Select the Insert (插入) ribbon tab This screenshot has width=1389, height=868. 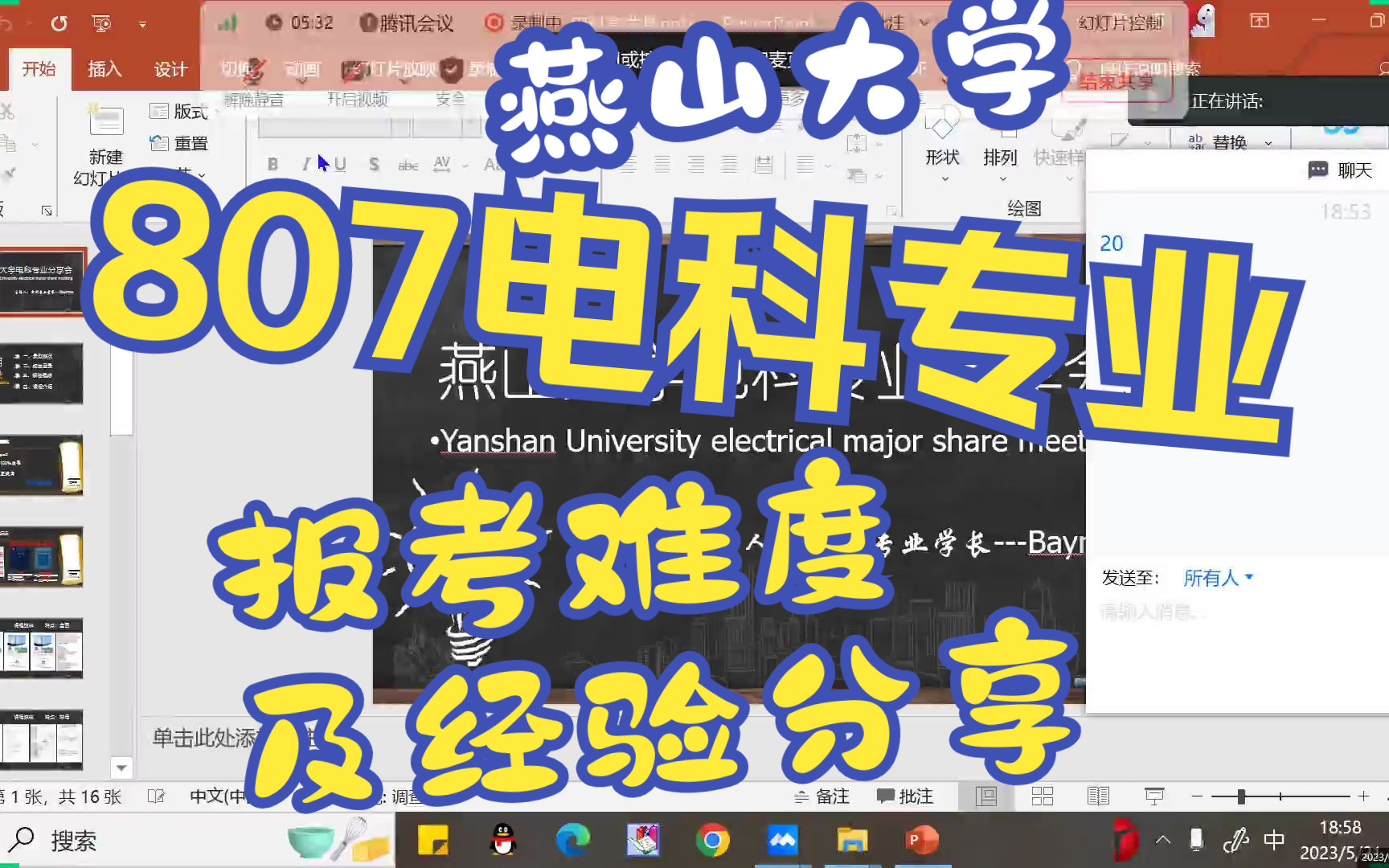pyautogui.click(x=104, y=69)
